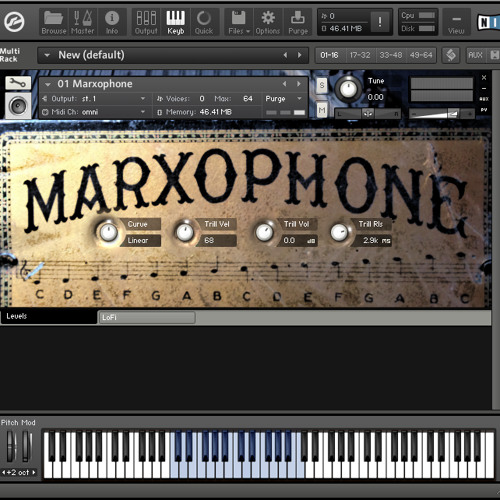
Task: Shift keyboard octave down with left arrow
Action: 4,472
